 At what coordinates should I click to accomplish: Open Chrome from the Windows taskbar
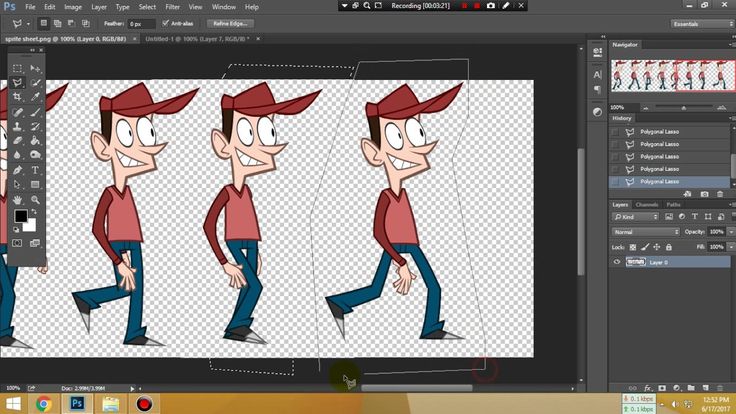pos(44,404)
